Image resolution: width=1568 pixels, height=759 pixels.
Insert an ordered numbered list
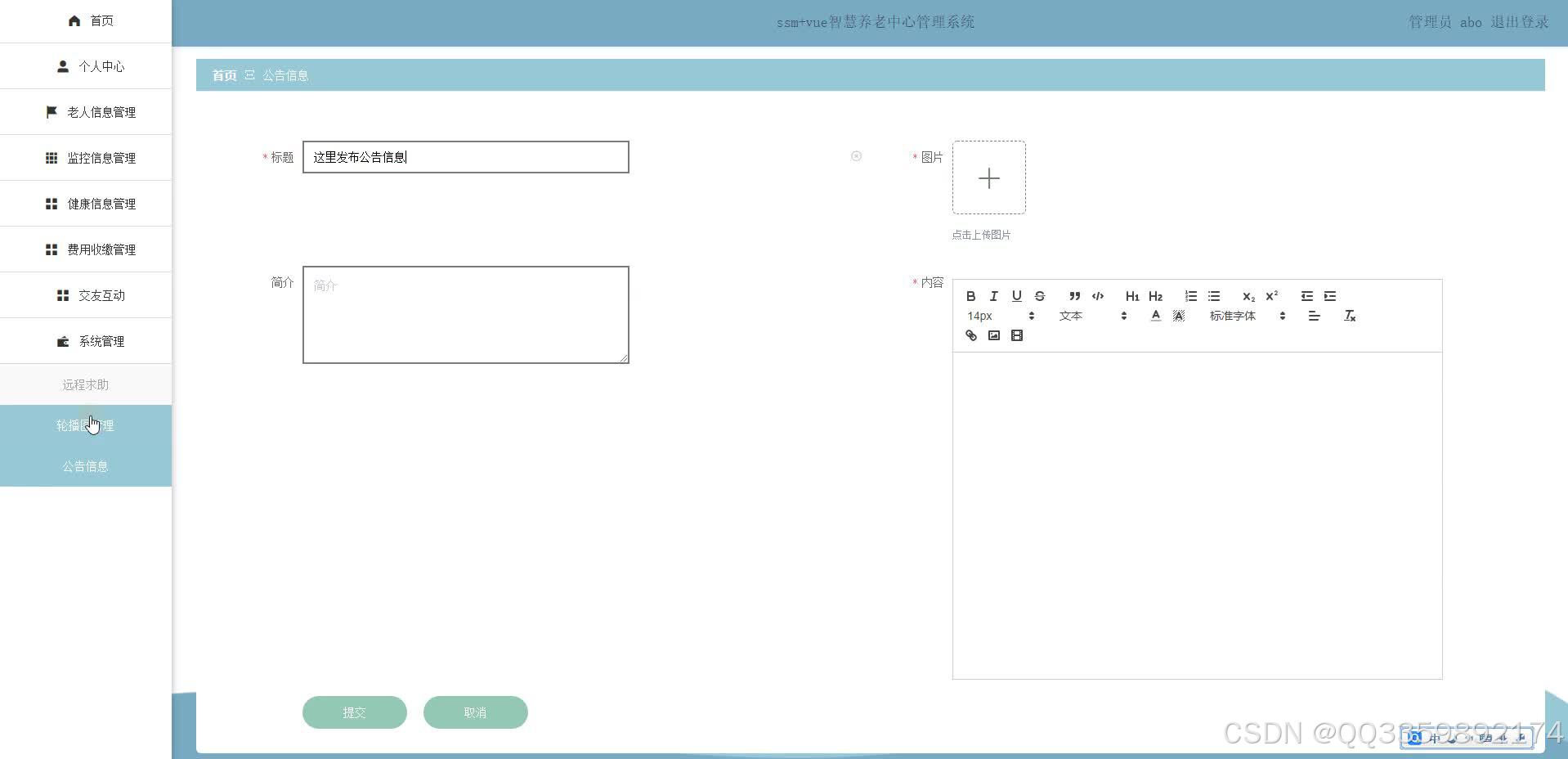[x=1190, y=296]
